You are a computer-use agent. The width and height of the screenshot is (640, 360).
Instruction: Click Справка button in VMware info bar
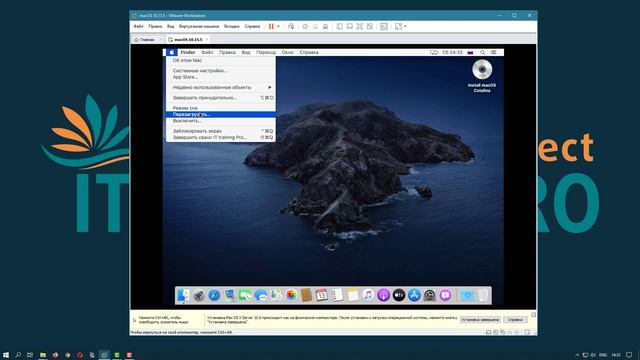pos(515,320)
